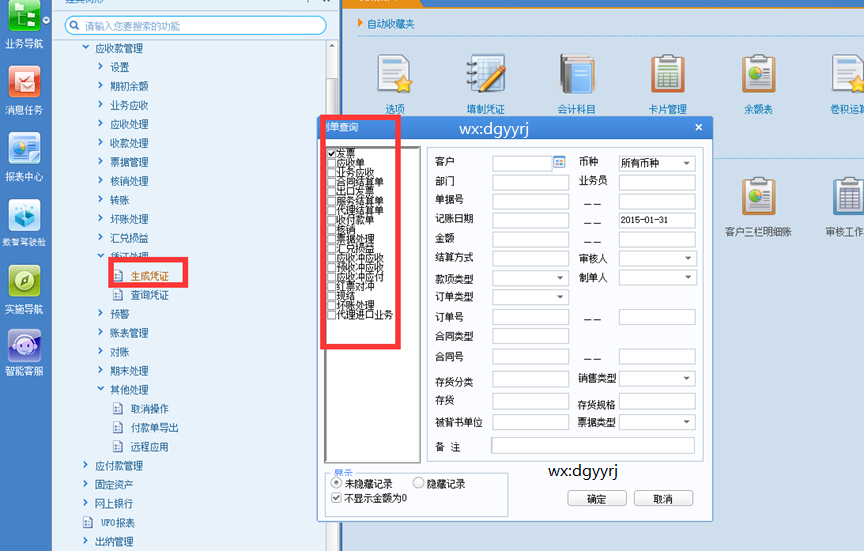
Task: Click the date field showing 2015-01-31
Action: pyautogui.click(x=657, y=220)
